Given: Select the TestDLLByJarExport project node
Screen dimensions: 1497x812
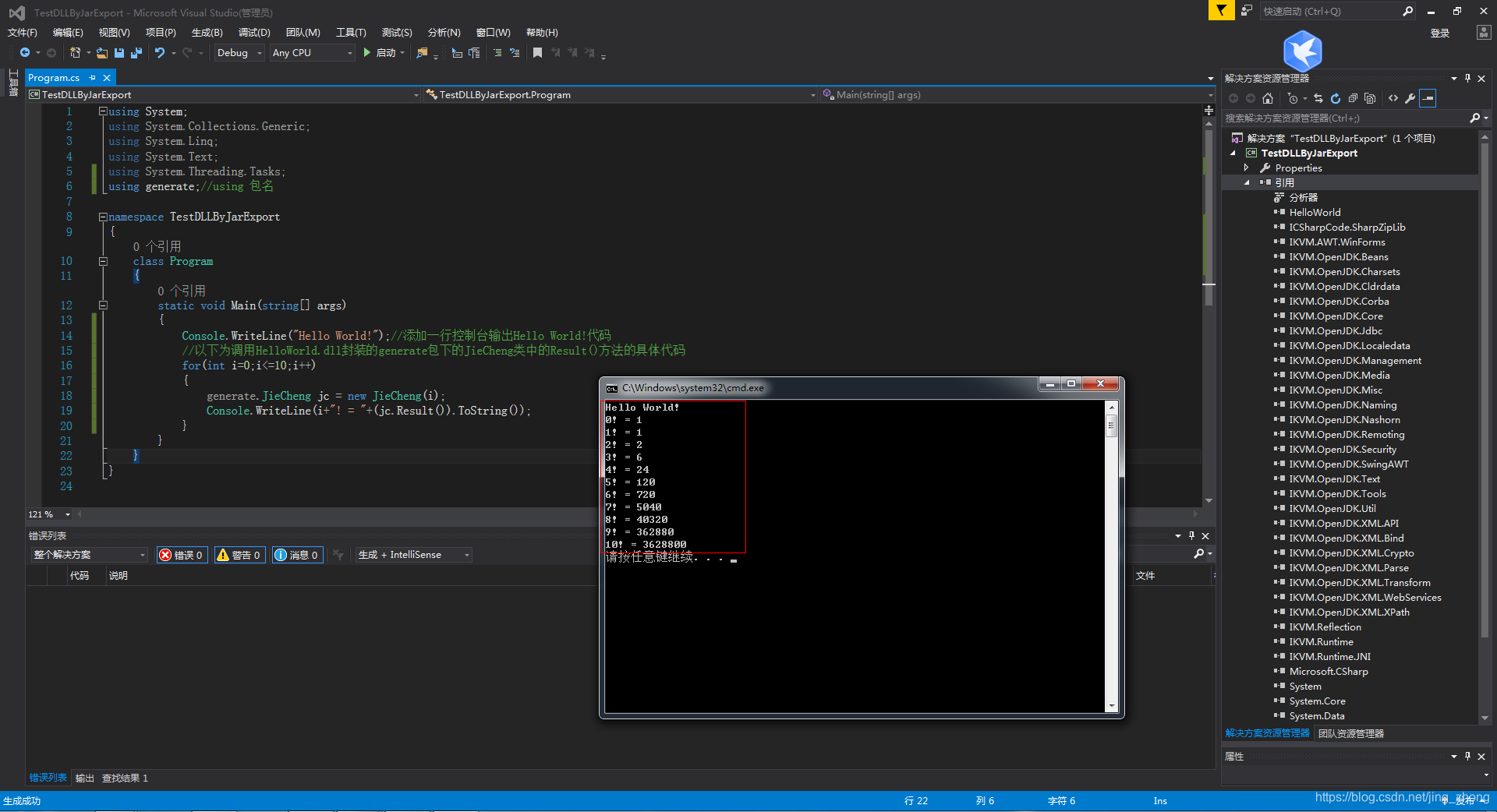Looking at the screenshot, I should (1309, 154).
